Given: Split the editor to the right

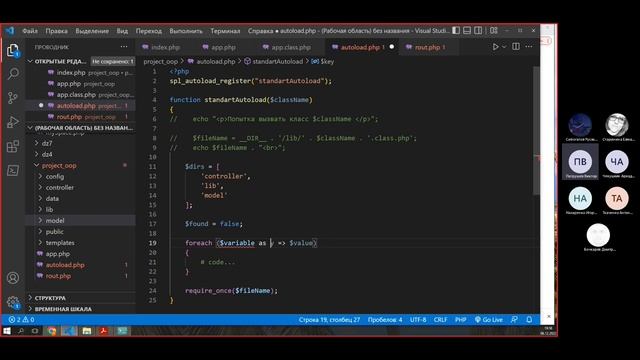Looking at the screenshot, I should point(516,47).
